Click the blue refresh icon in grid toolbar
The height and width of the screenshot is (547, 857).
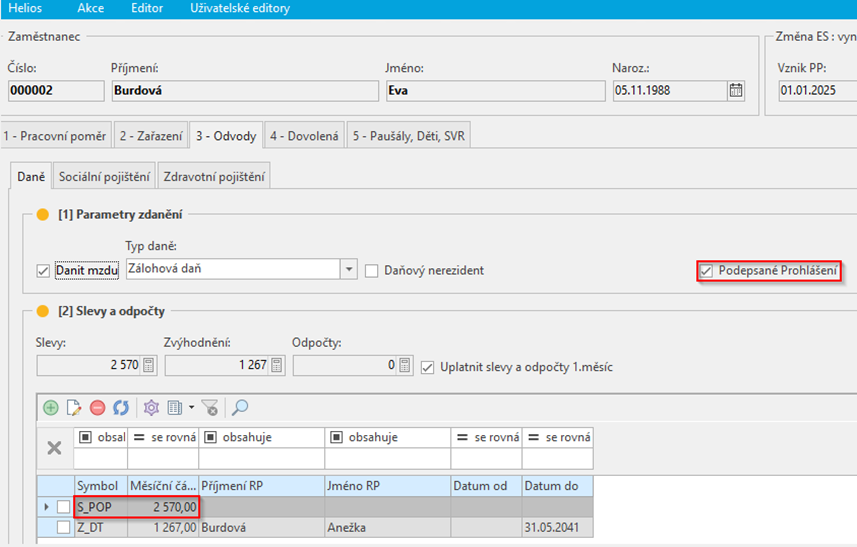click(120, 408)
